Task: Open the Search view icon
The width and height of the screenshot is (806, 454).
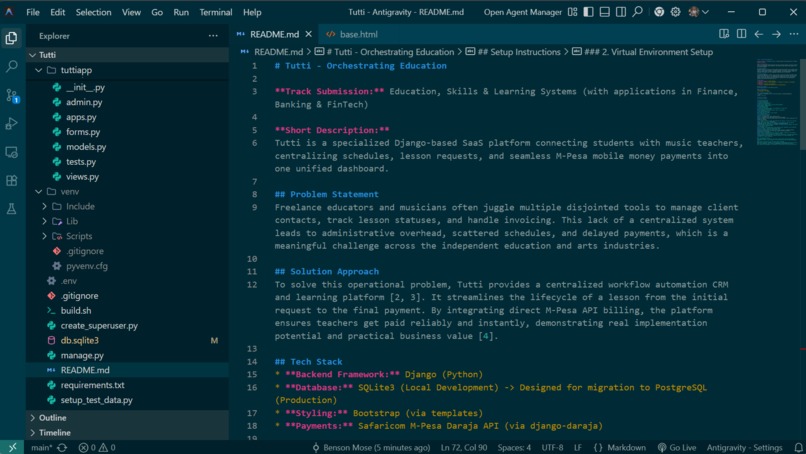Action: (x=11, y=66)
